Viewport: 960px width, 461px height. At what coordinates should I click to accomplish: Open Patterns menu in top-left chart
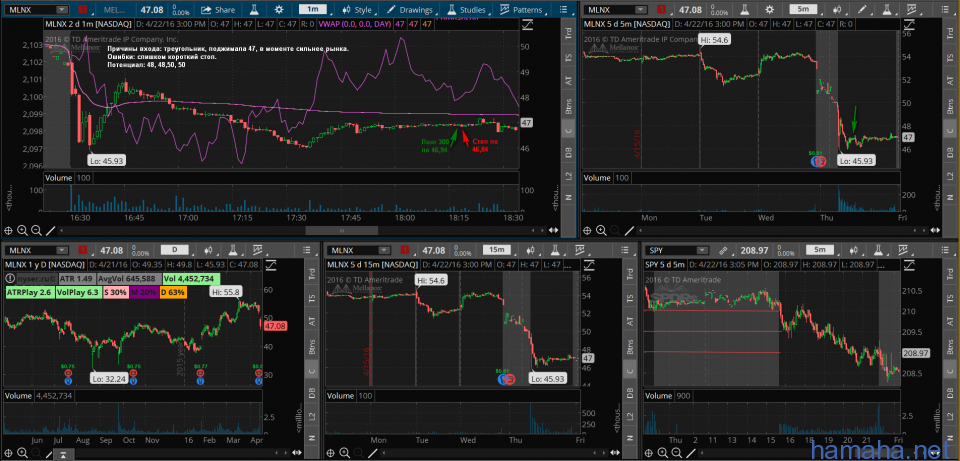521,10
